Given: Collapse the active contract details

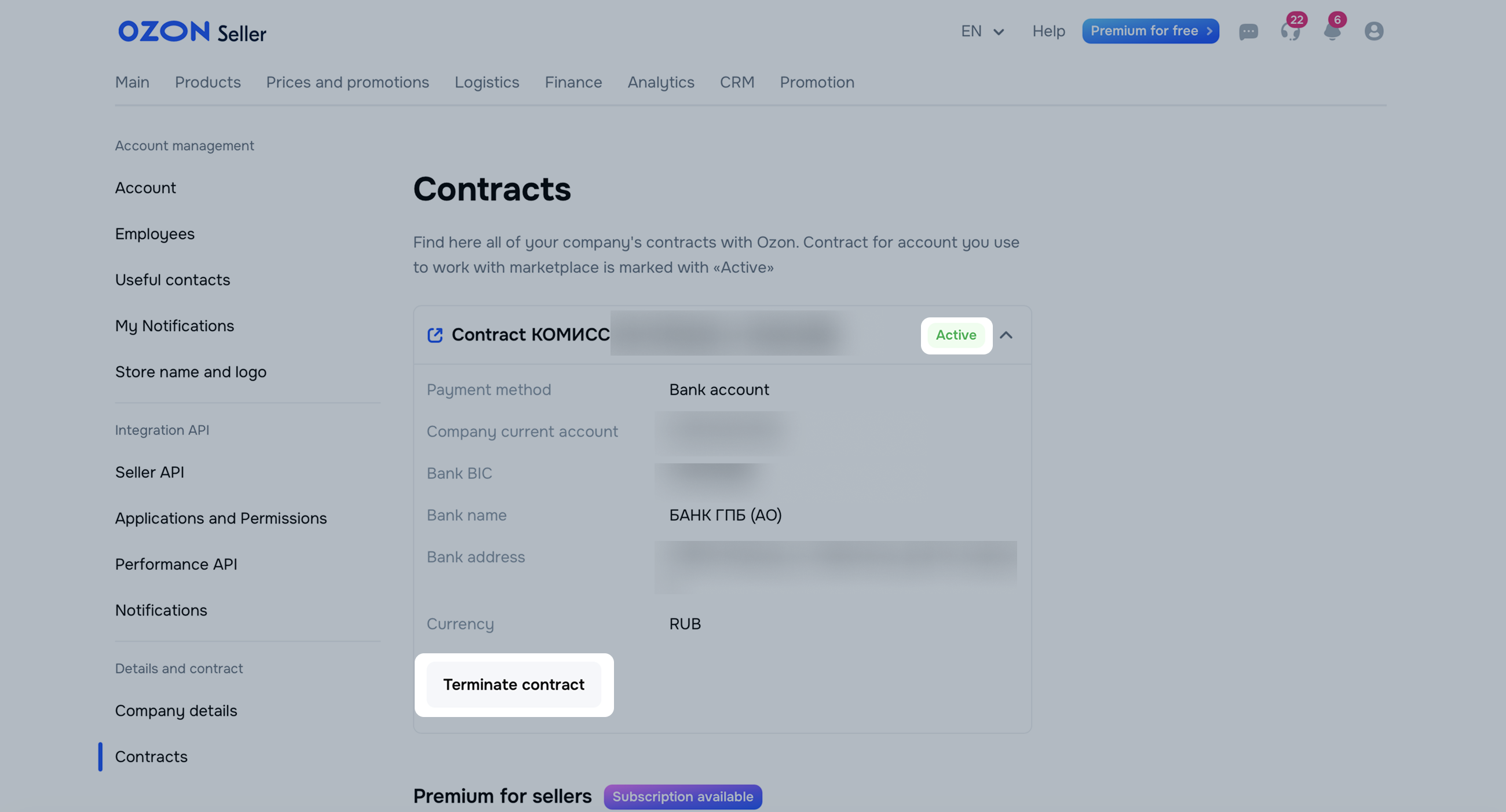Looking at the screenshot, I should [1006, 335].
